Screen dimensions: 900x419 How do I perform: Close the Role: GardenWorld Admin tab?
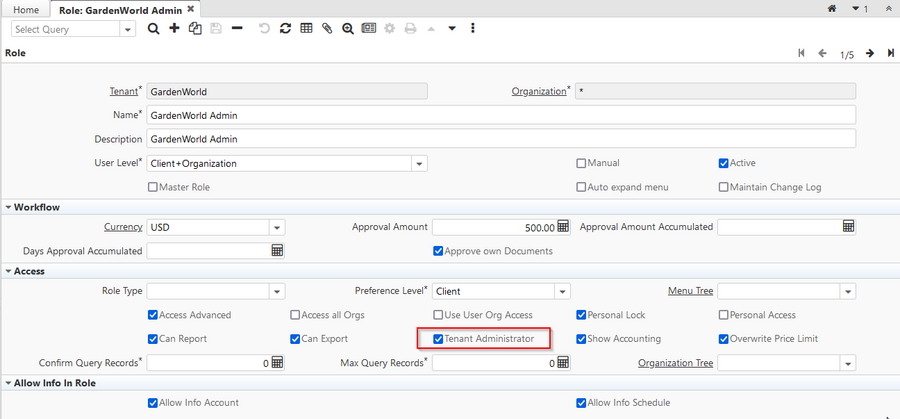pos(191,8)
